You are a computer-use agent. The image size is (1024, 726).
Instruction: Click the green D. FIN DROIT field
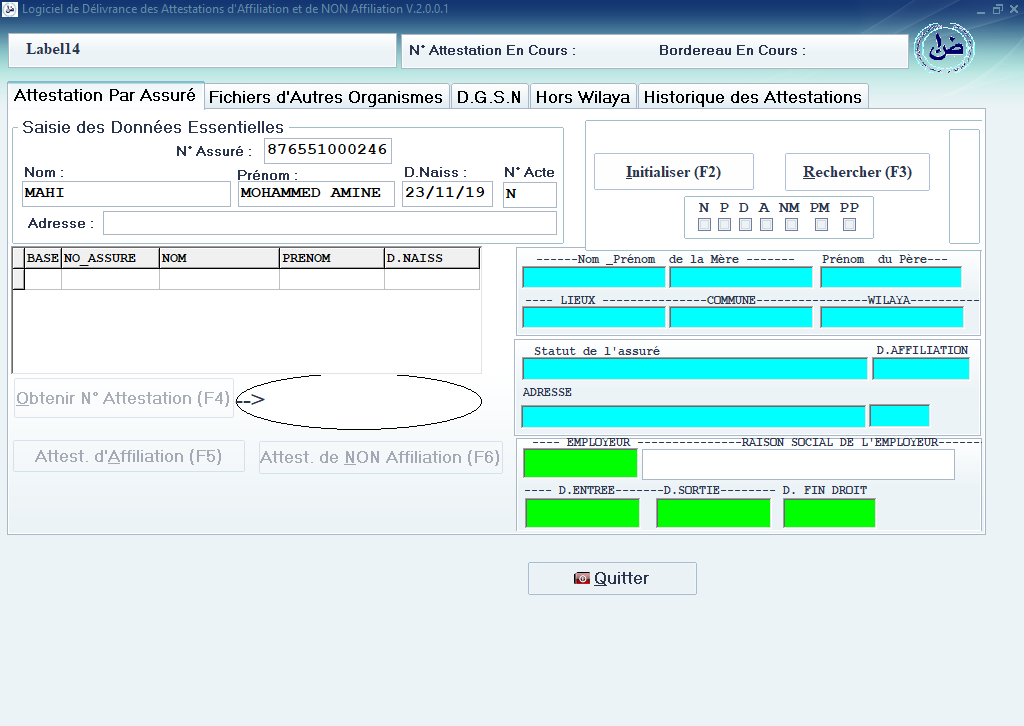(829, 513)
